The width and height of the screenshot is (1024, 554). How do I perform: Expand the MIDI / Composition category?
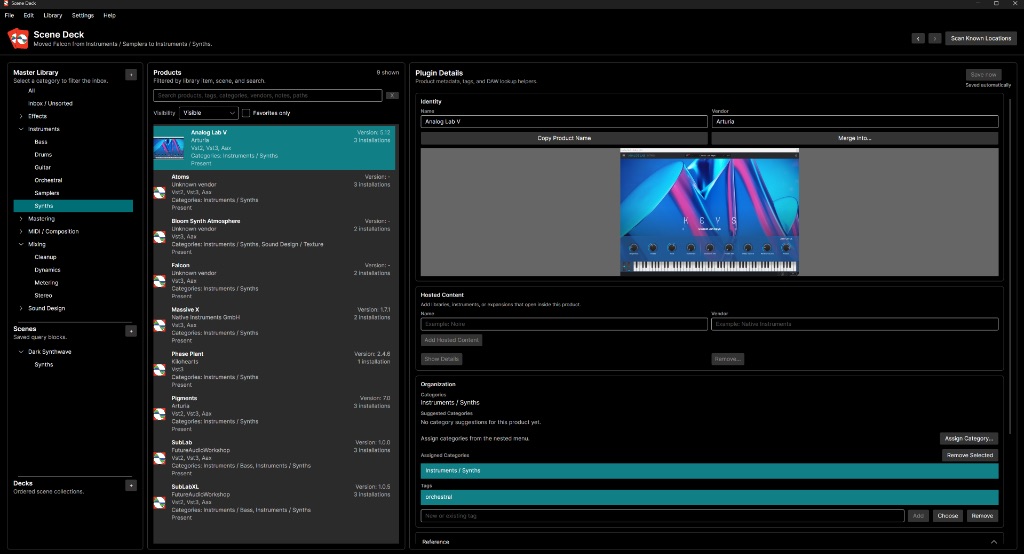coord(21,231)
